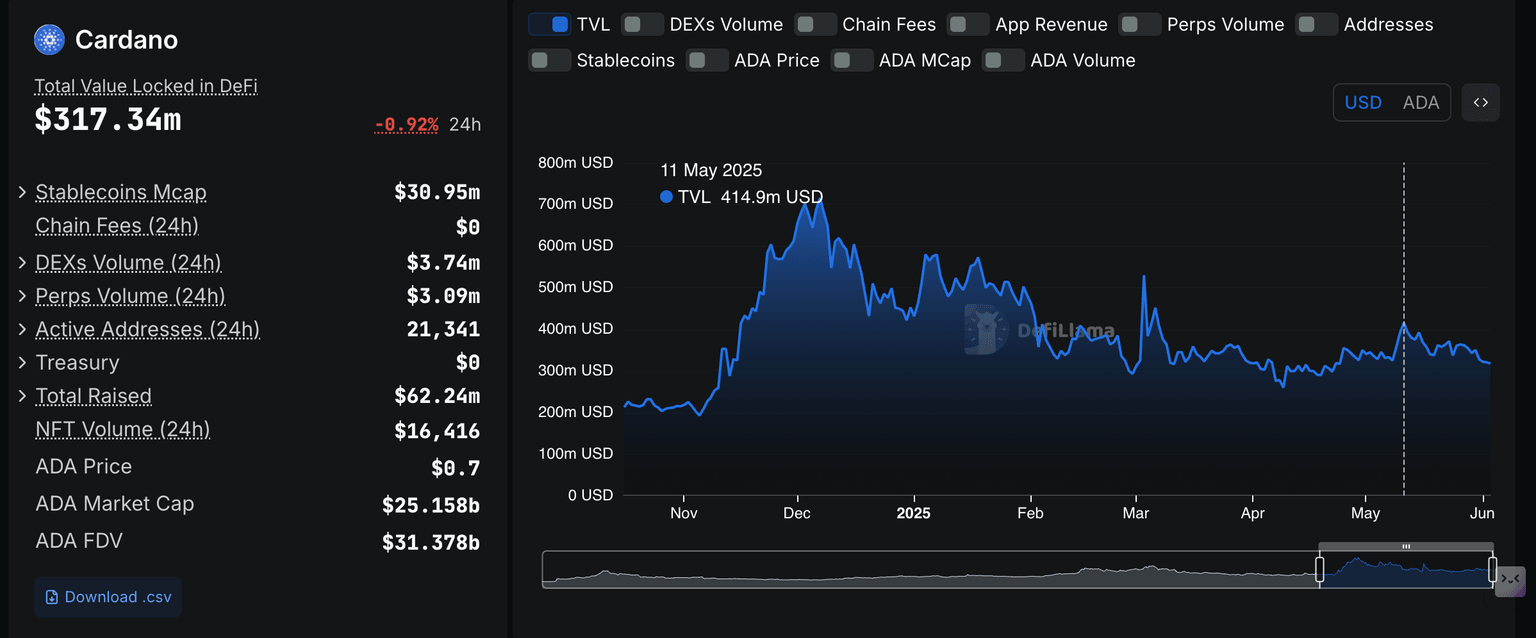The image size is (1536, 638).
Task: Click the left handle of range slider
Action: click(1319, 570)
